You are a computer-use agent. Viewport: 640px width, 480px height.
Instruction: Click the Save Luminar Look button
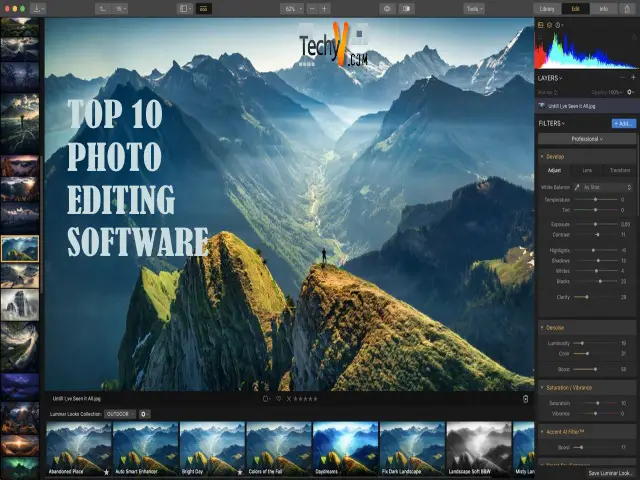[611, 473]
